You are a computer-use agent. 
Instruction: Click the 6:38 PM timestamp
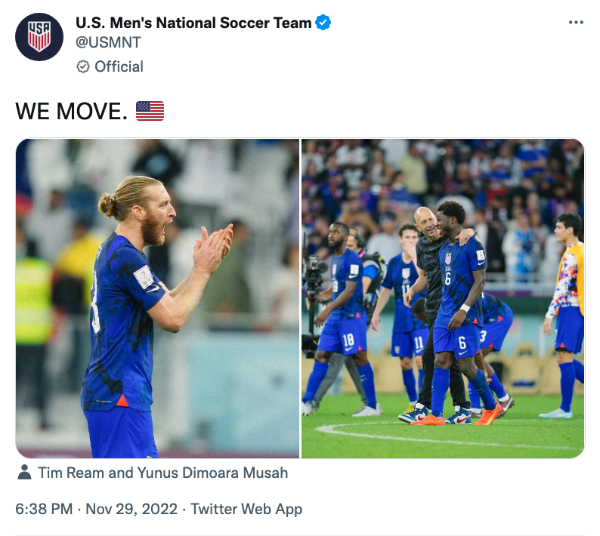pyautogui.click(x=44, y=509)
